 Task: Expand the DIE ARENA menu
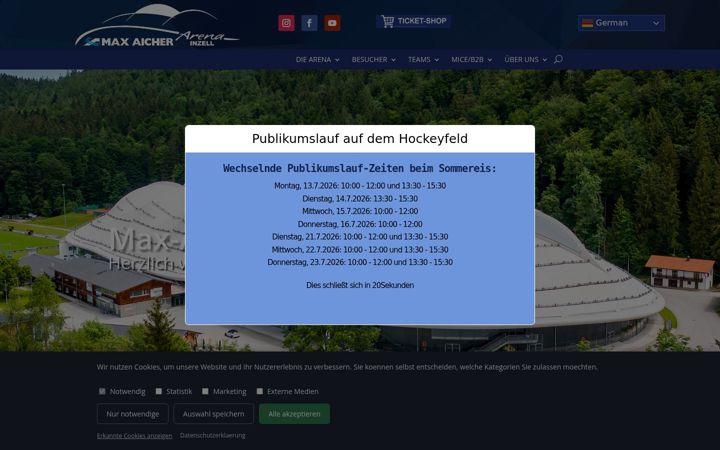pyautogui.click(x=318, y=60)
